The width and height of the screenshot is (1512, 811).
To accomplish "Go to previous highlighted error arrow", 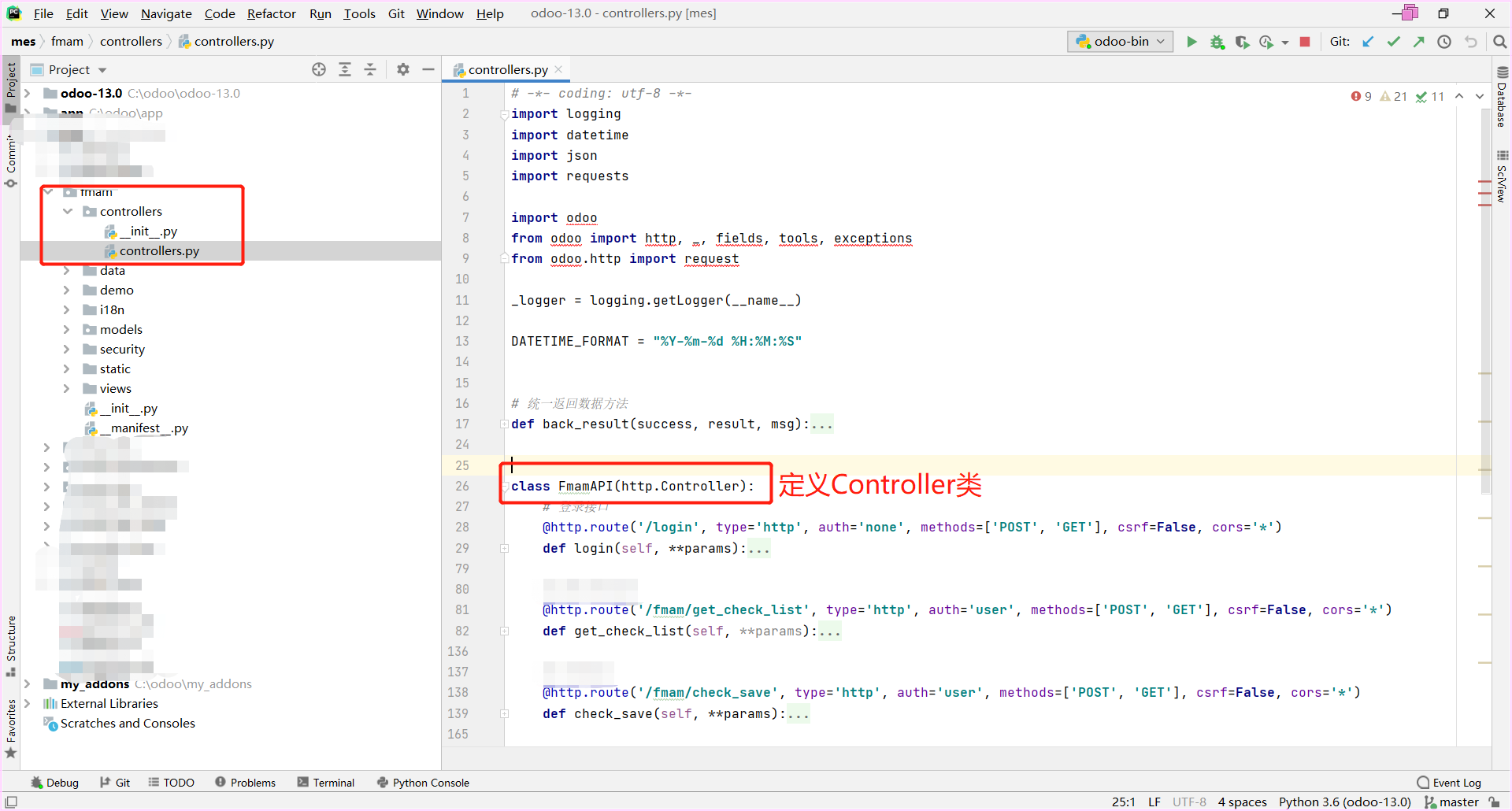I will coord(1459,96).
